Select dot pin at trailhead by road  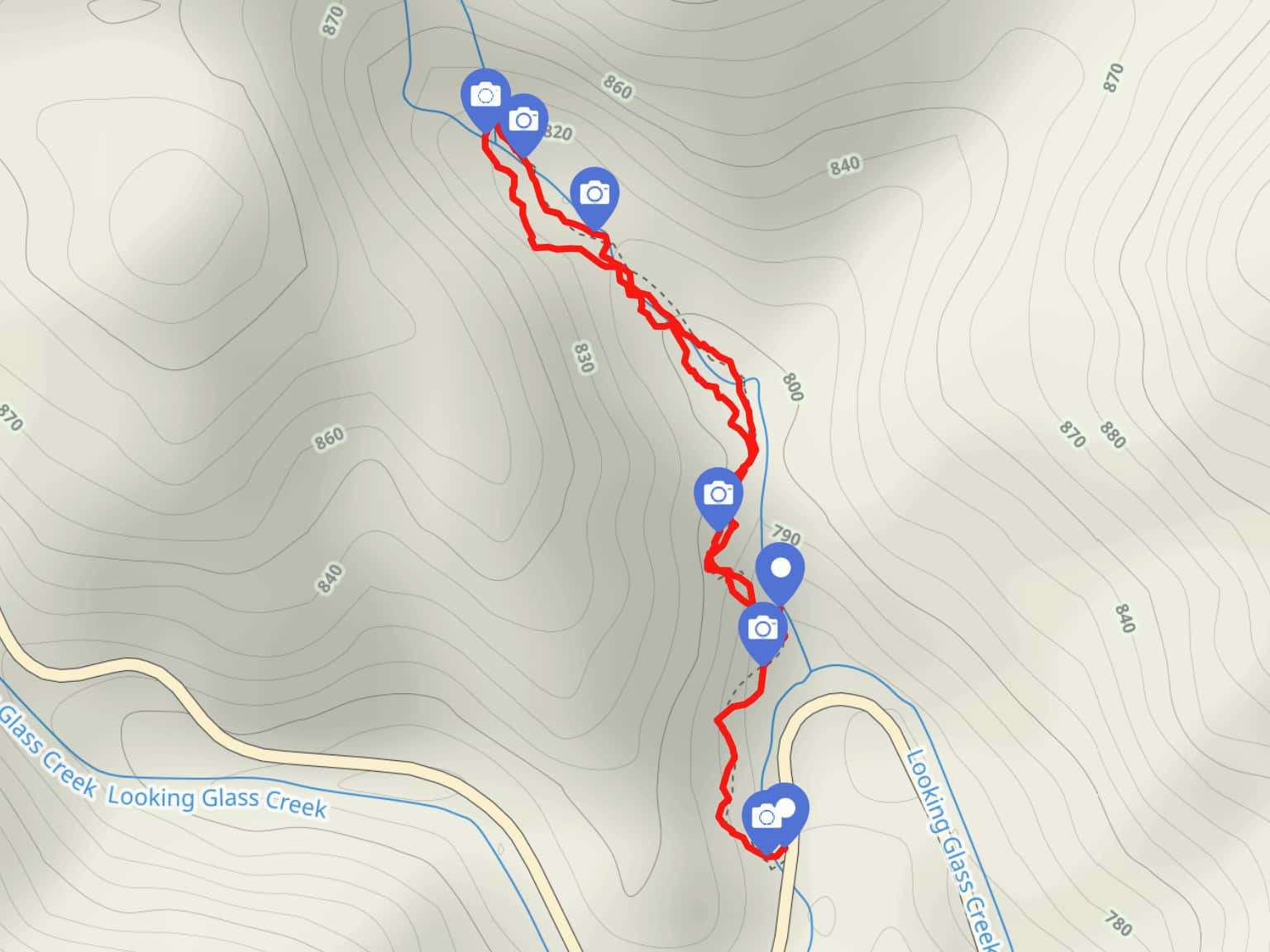tap(790, 808)
